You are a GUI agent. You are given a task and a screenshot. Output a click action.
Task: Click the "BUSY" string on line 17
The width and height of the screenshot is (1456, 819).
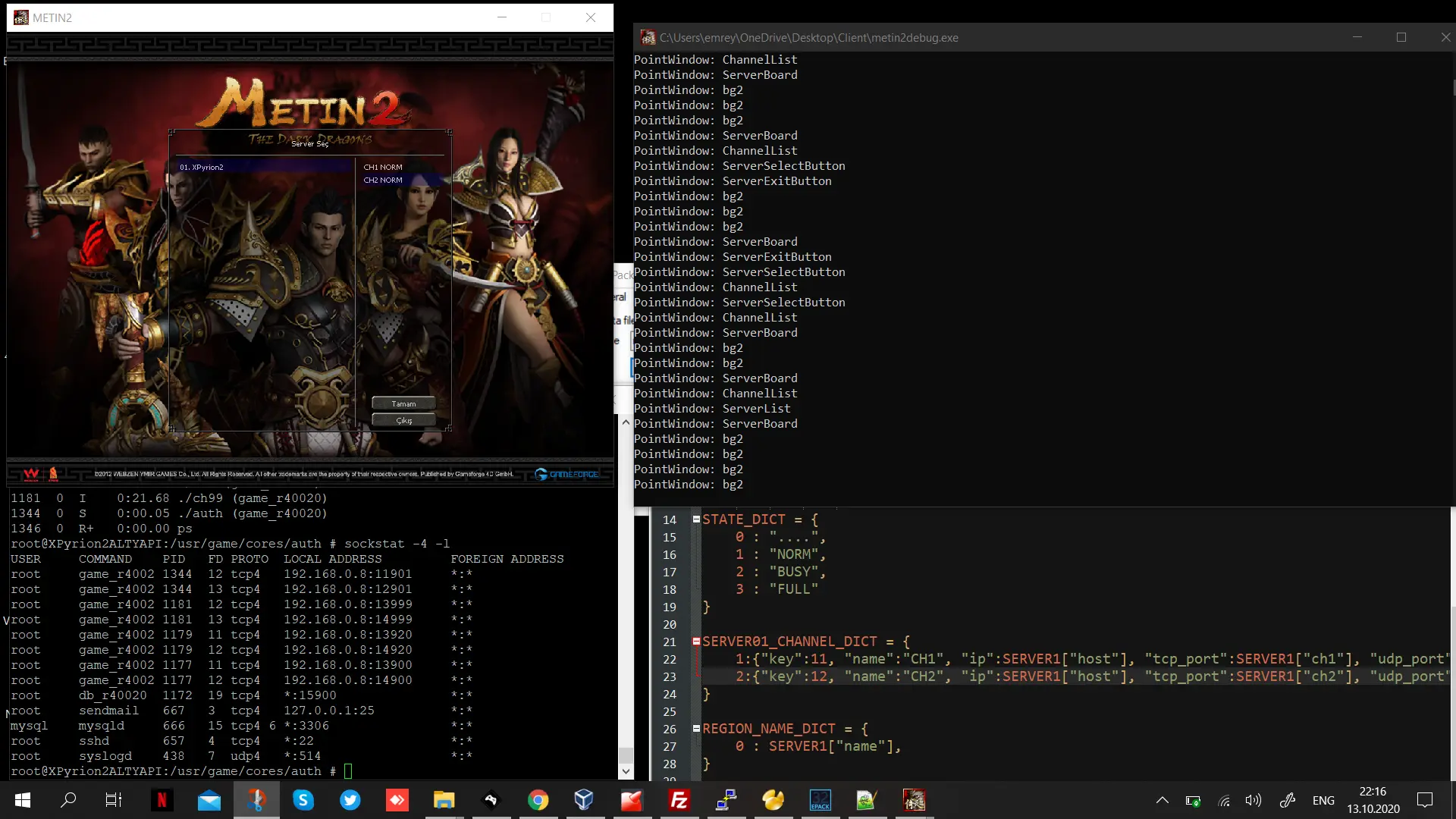[x=793, y=572]
